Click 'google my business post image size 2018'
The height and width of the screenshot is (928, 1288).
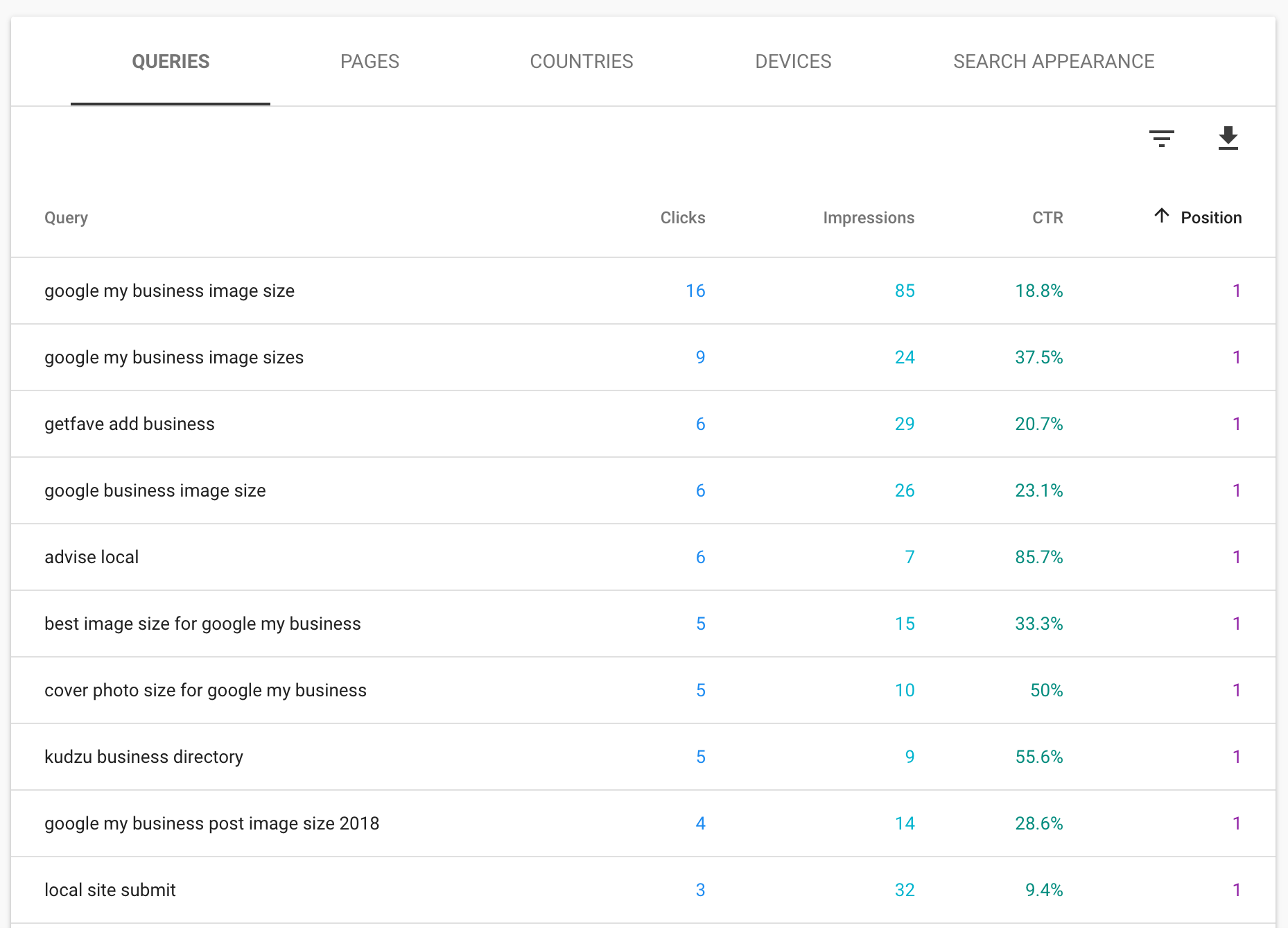[211, 823]
